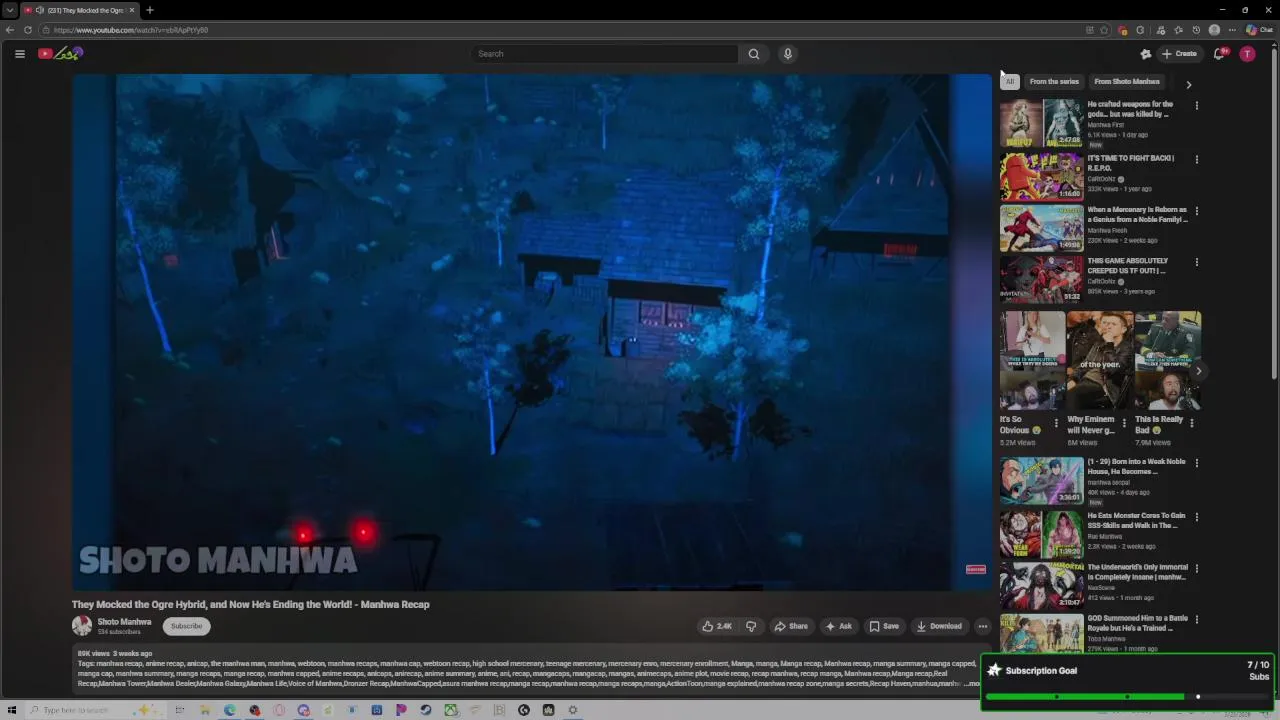This screenshot has height=720, width=1280.
Task: Open options for It's So Obvious short
Action: click(x=1056, y=424)
